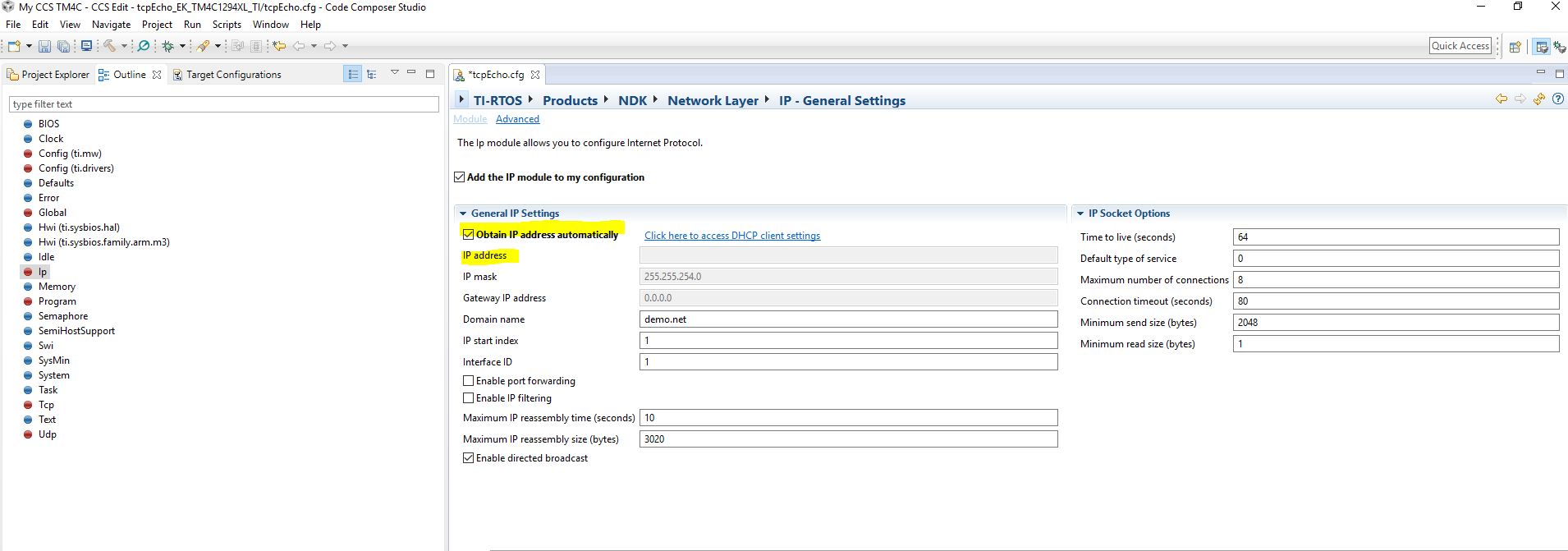The height and width of the screenshot is (551, 1568).
Task: Click the DHCP client settings link
Action: (732, 236)
